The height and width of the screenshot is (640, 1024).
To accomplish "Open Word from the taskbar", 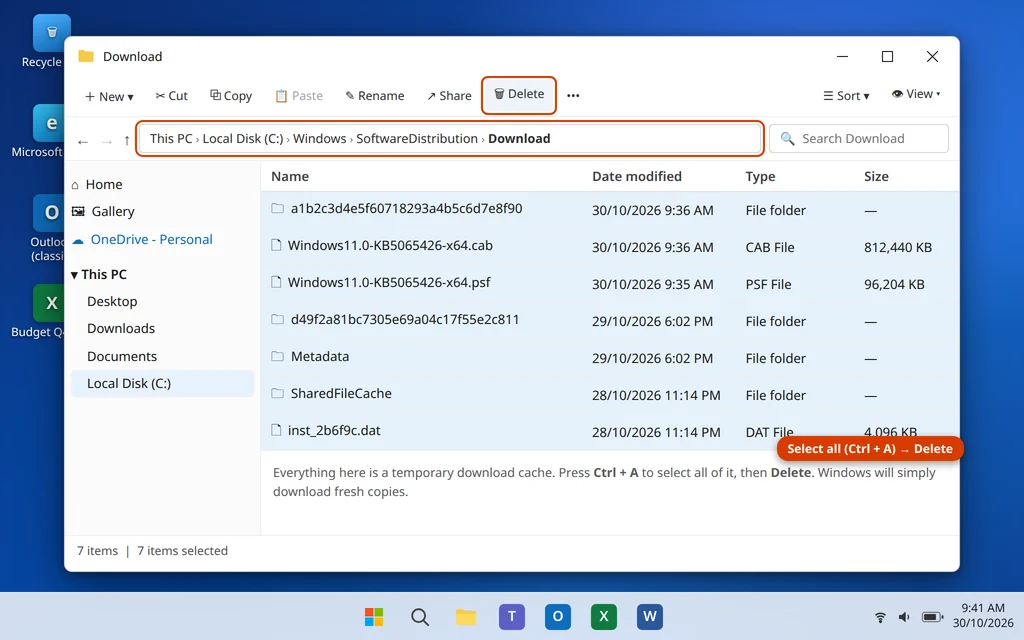I will [x=650, y=616].
